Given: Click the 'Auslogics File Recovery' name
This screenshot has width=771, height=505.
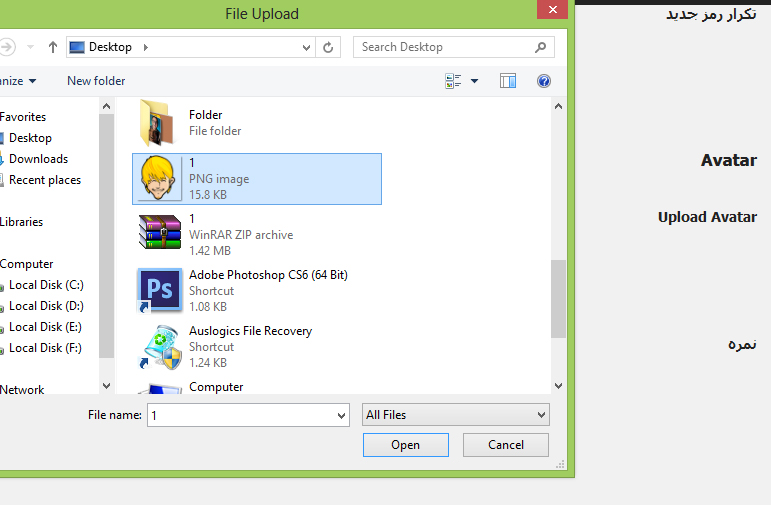Looking at the screenshot, I should tap(250, 331).
